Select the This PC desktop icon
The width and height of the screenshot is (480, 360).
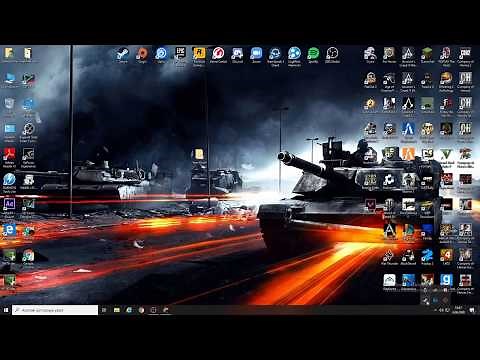tap(10, 79)
